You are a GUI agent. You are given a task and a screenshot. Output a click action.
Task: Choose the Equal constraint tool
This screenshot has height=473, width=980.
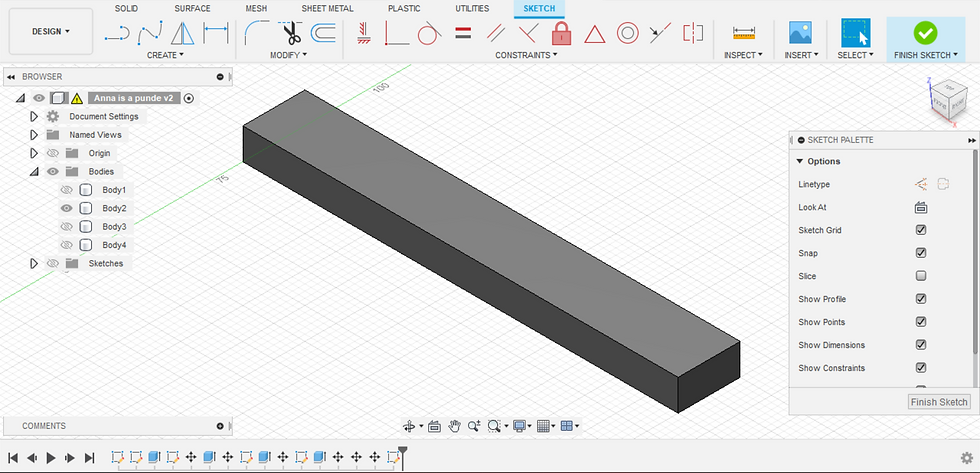(463, 33)
